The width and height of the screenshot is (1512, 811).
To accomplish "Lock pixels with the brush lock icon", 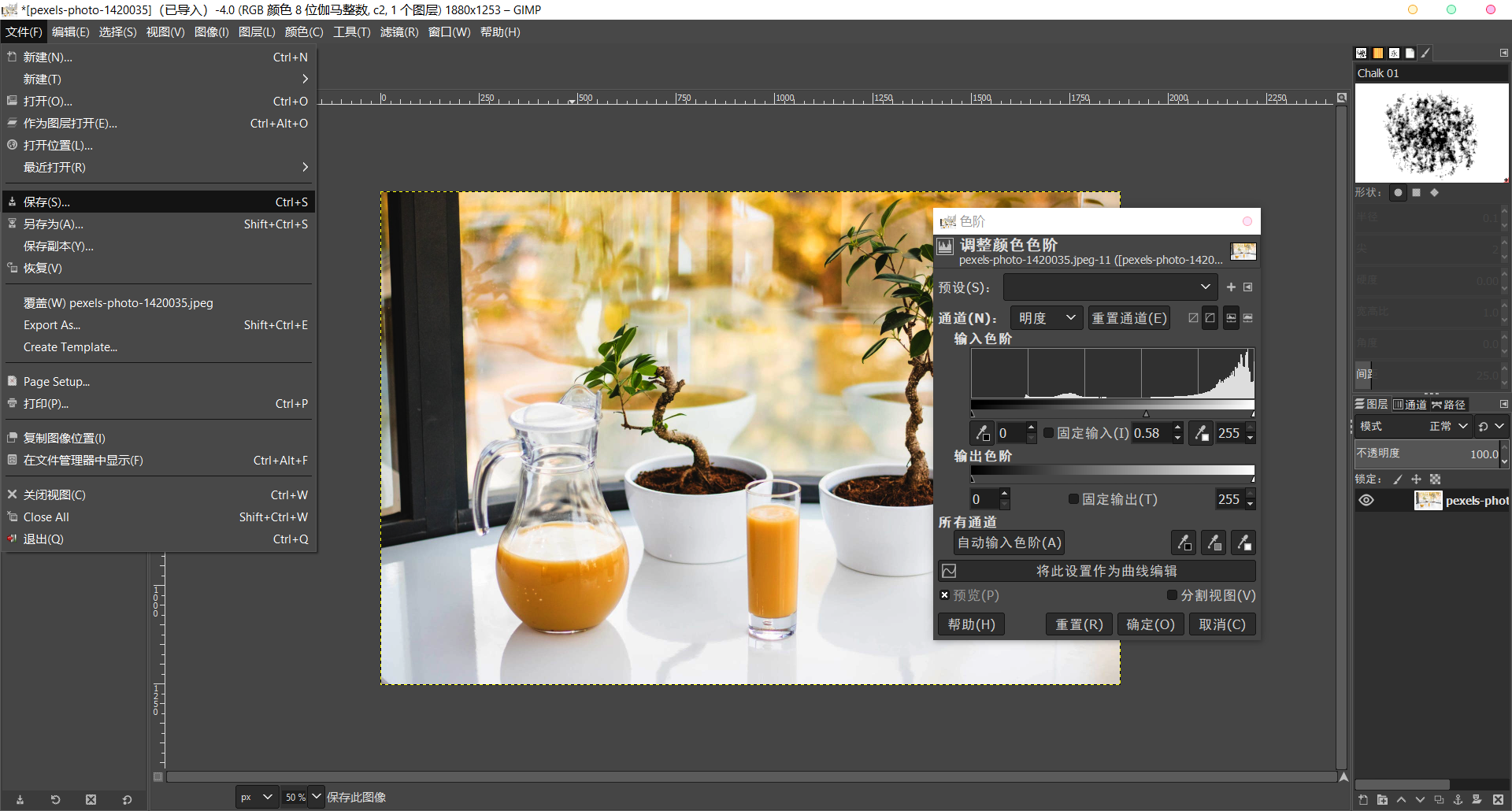I will pyautogui.click(x=1398, y=480).
